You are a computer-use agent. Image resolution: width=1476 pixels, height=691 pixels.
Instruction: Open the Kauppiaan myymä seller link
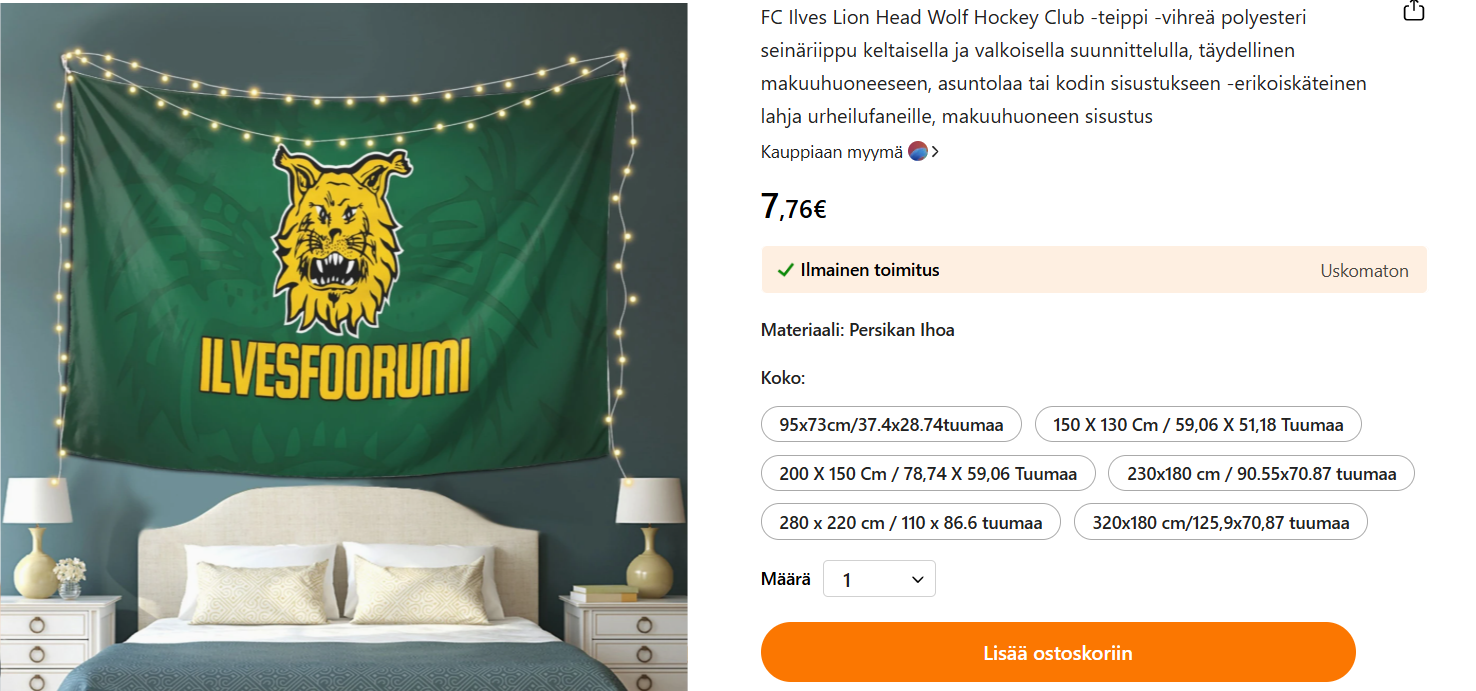(831, 152)
